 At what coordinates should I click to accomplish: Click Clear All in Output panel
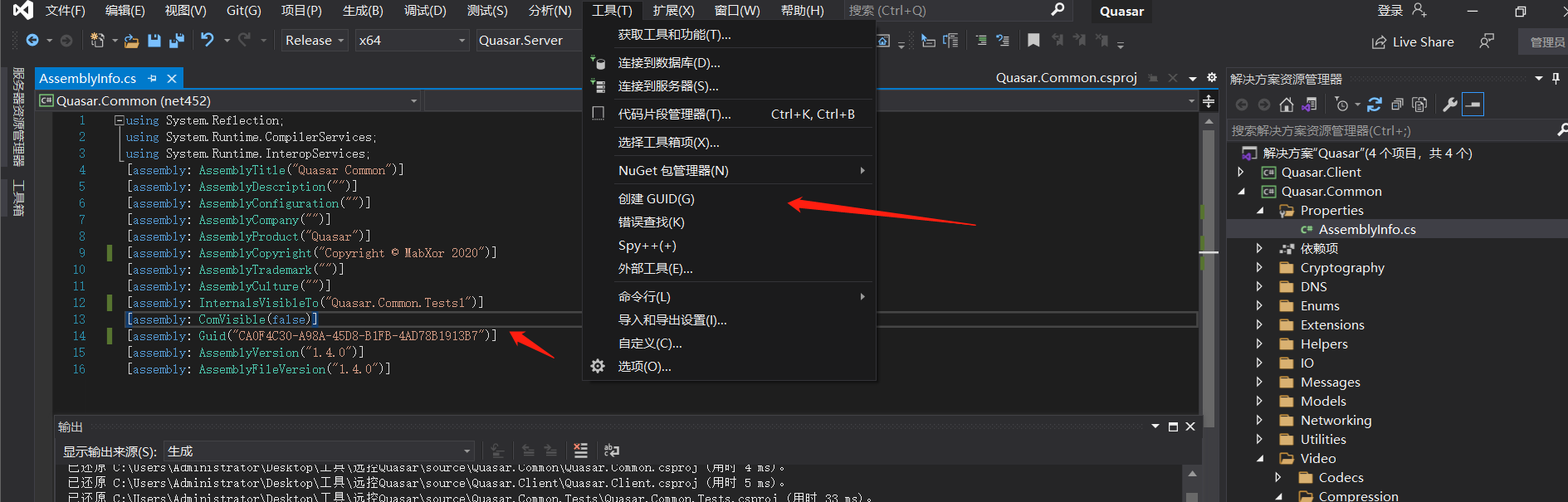click(x=580, y=451)
